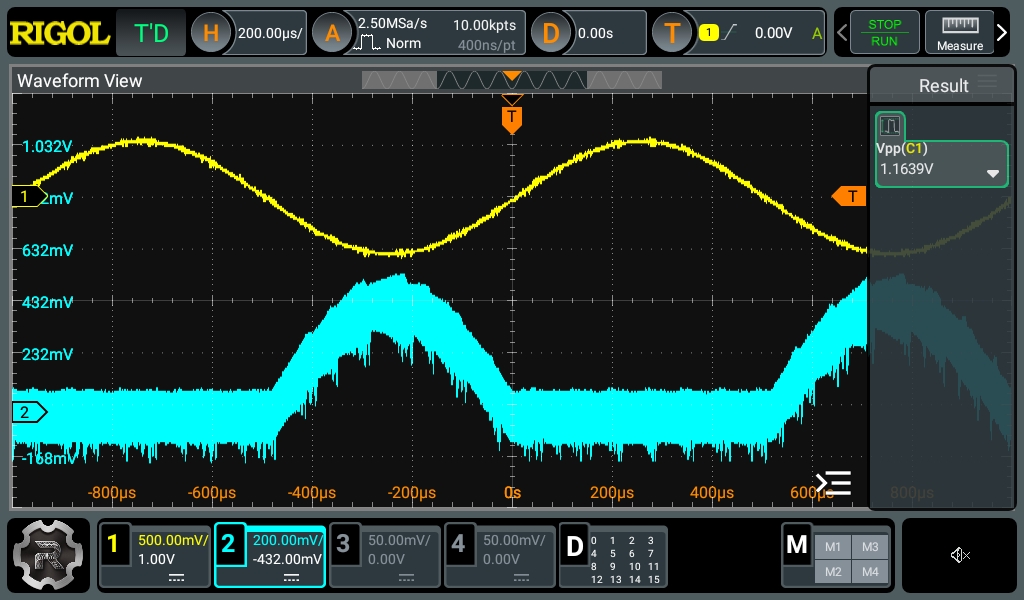
Task: Toggle math M2 button
Action: point(833,571)
